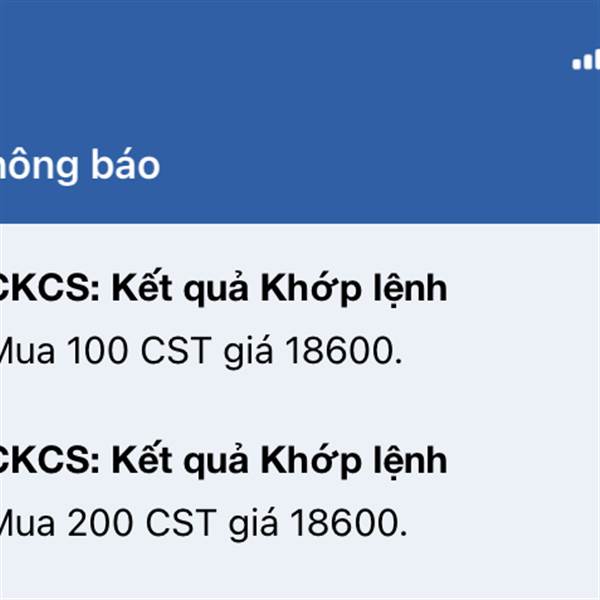
Task: Tap the status bar area beside signal icon
Action: [x=497, y=59]
